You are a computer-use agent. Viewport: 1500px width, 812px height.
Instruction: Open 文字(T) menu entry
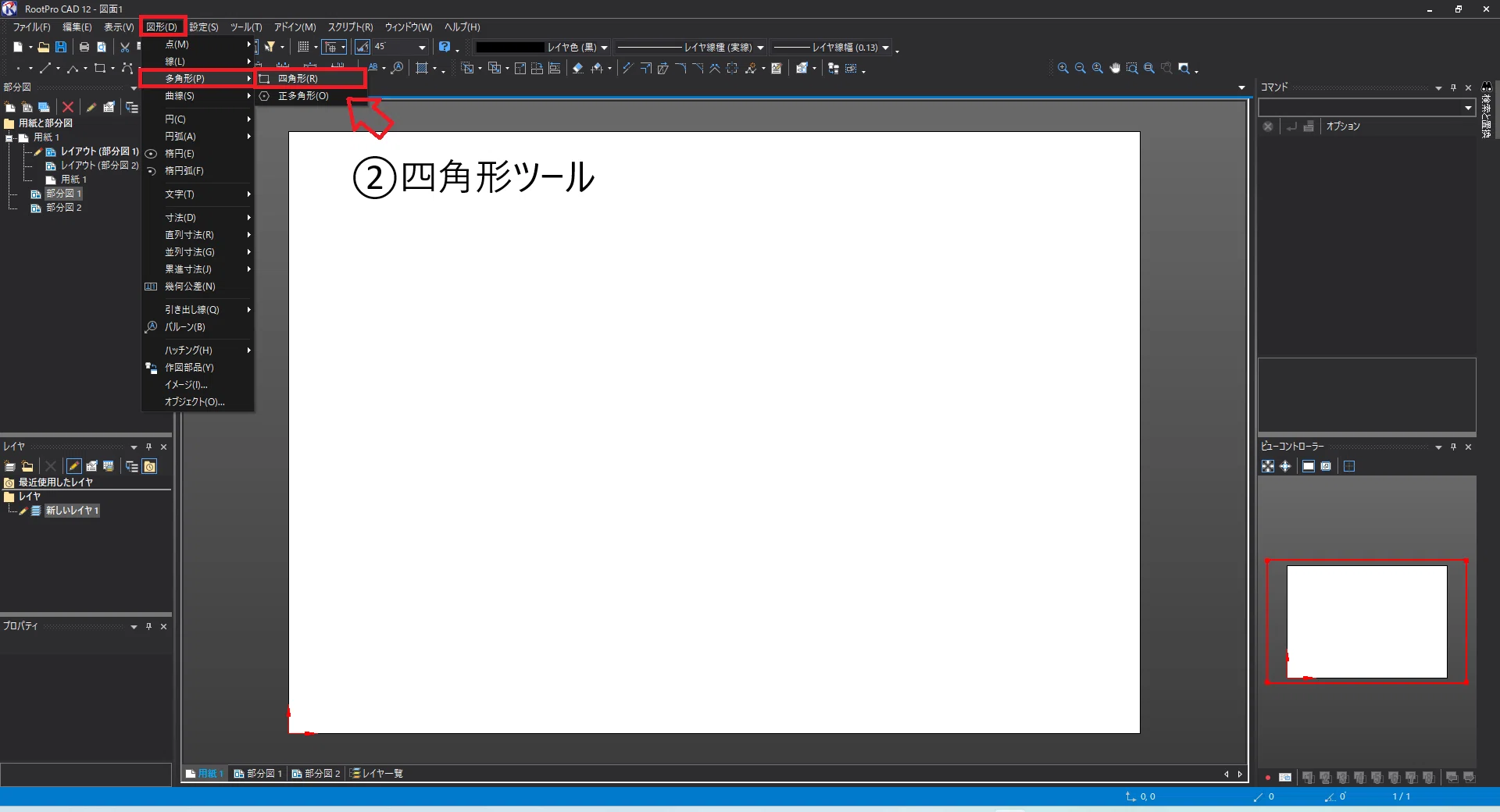[198, 194]
